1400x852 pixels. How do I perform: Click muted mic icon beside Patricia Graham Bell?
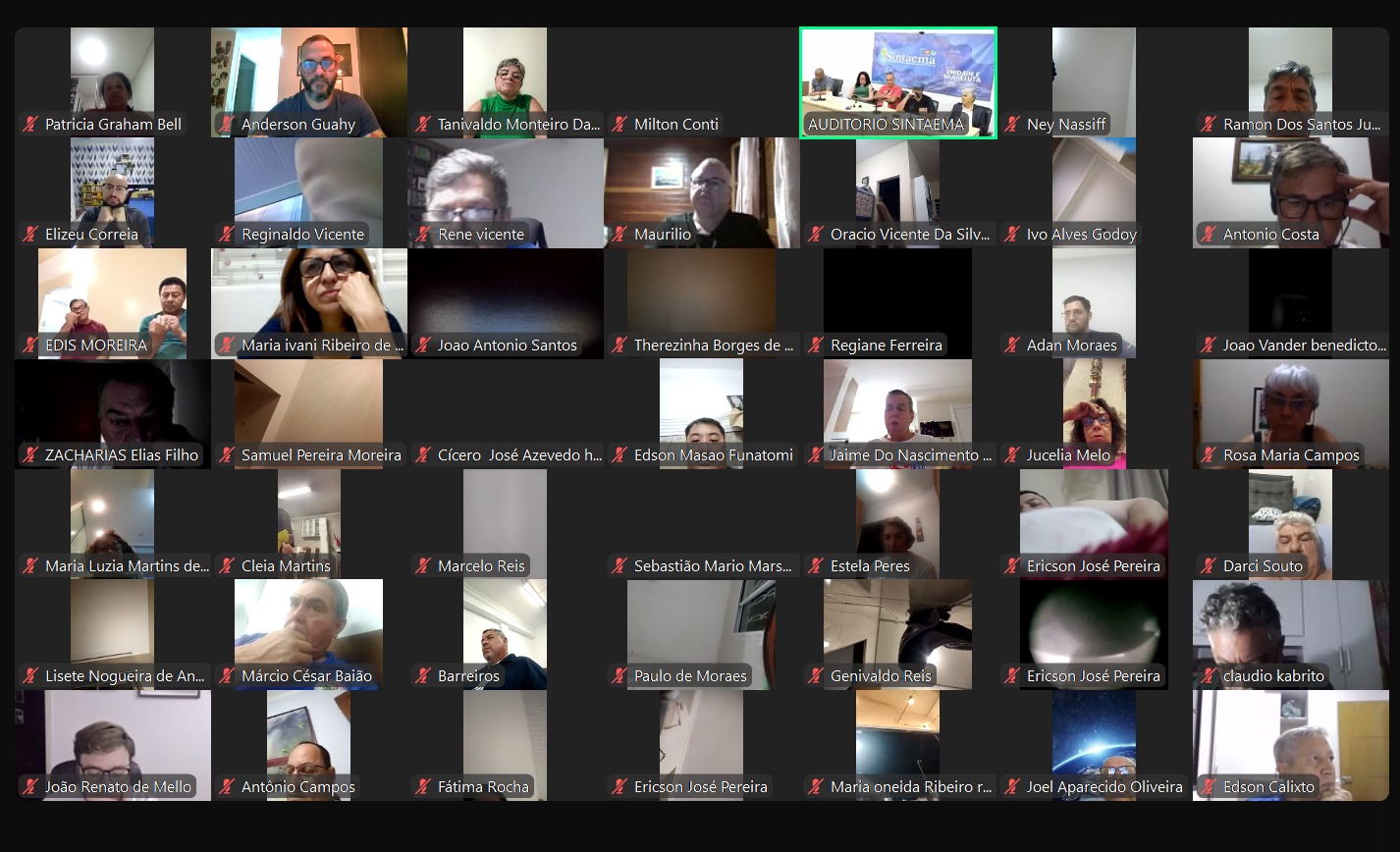click(x=31, y=125)
